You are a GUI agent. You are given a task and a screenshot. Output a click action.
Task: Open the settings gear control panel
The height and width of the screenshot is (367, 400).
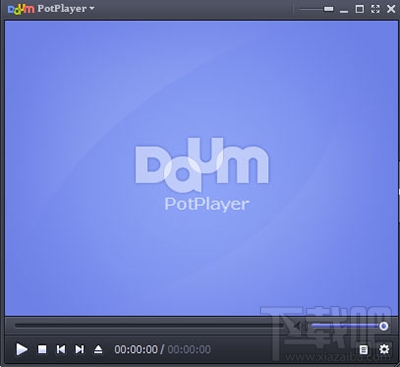pos(384,349)
